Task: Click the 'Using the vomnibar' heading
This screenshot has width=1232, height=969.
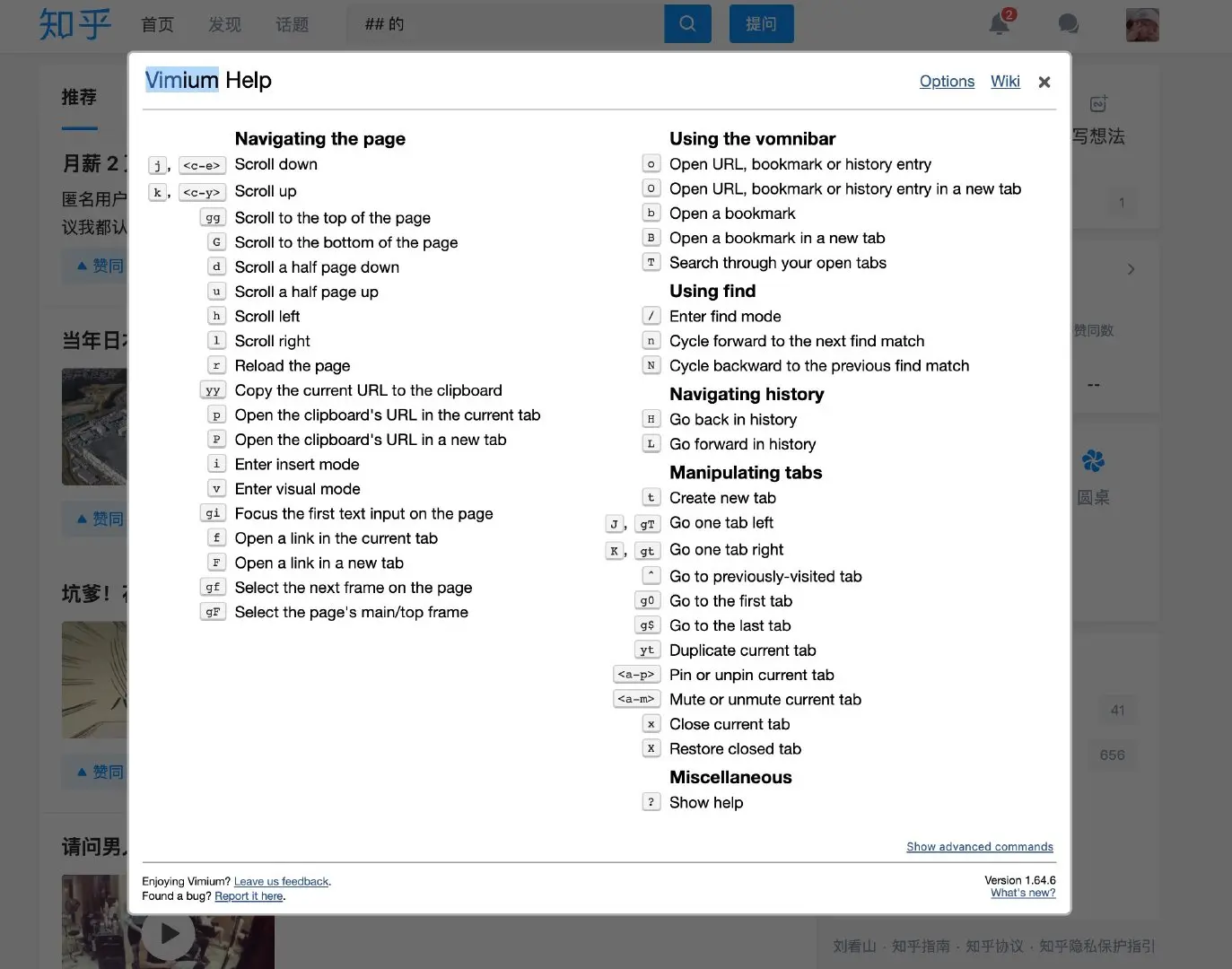Action: 753,138
